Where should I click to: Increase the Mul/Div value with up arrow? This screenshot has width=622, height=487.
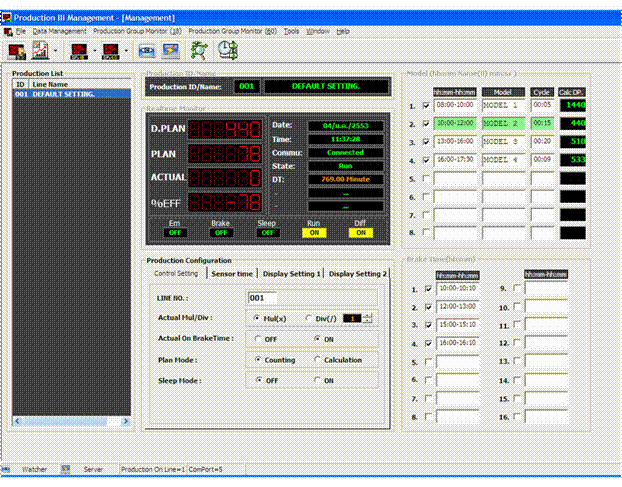click(367, 315)
